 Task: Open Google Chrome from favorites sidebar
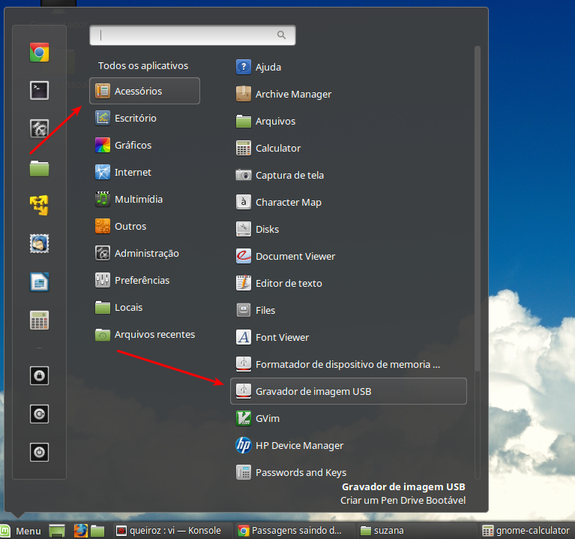tap(39, 52)
